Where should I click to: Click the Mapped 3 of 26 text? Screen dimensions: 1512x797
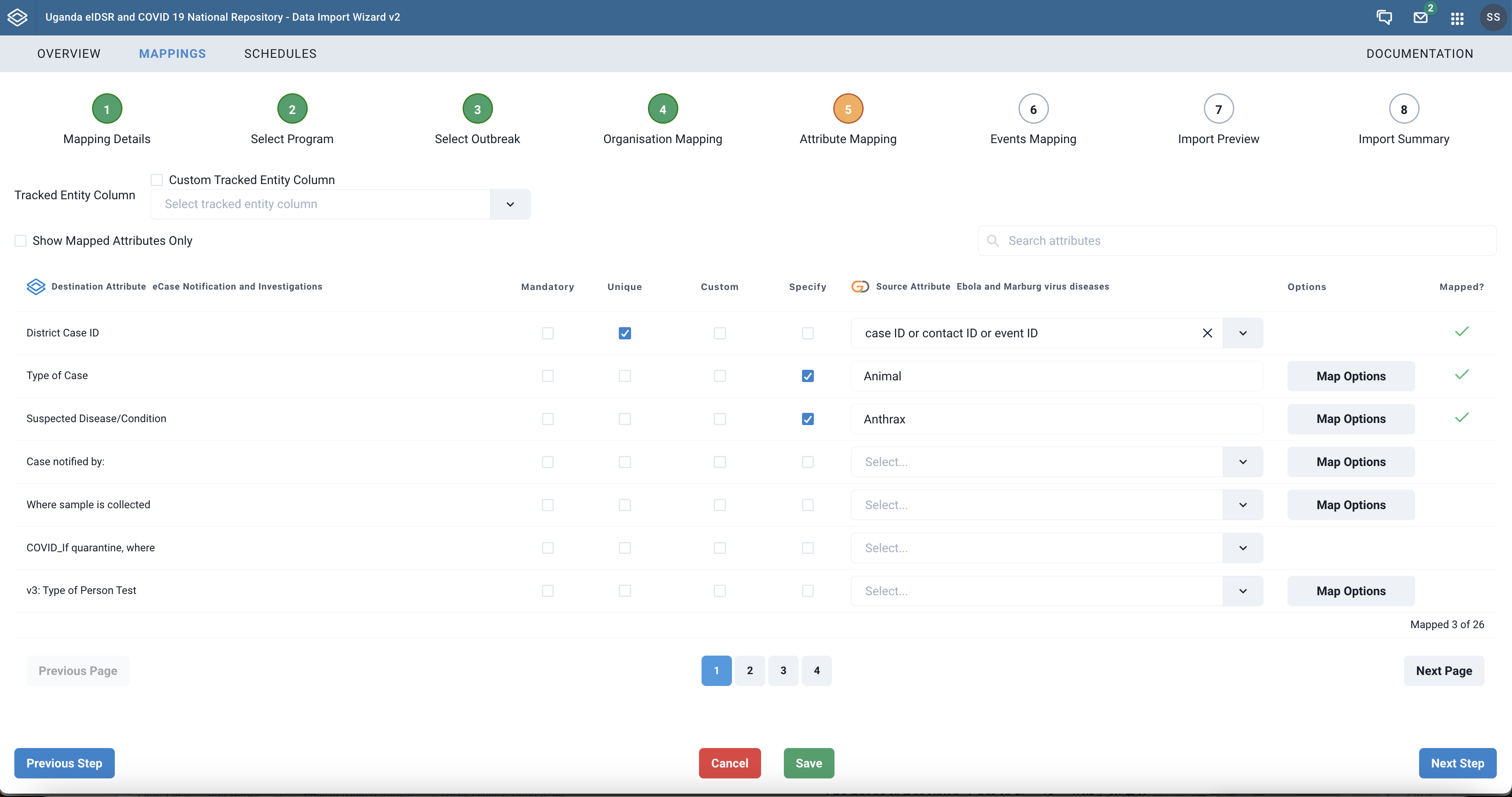pos(1447,624)
